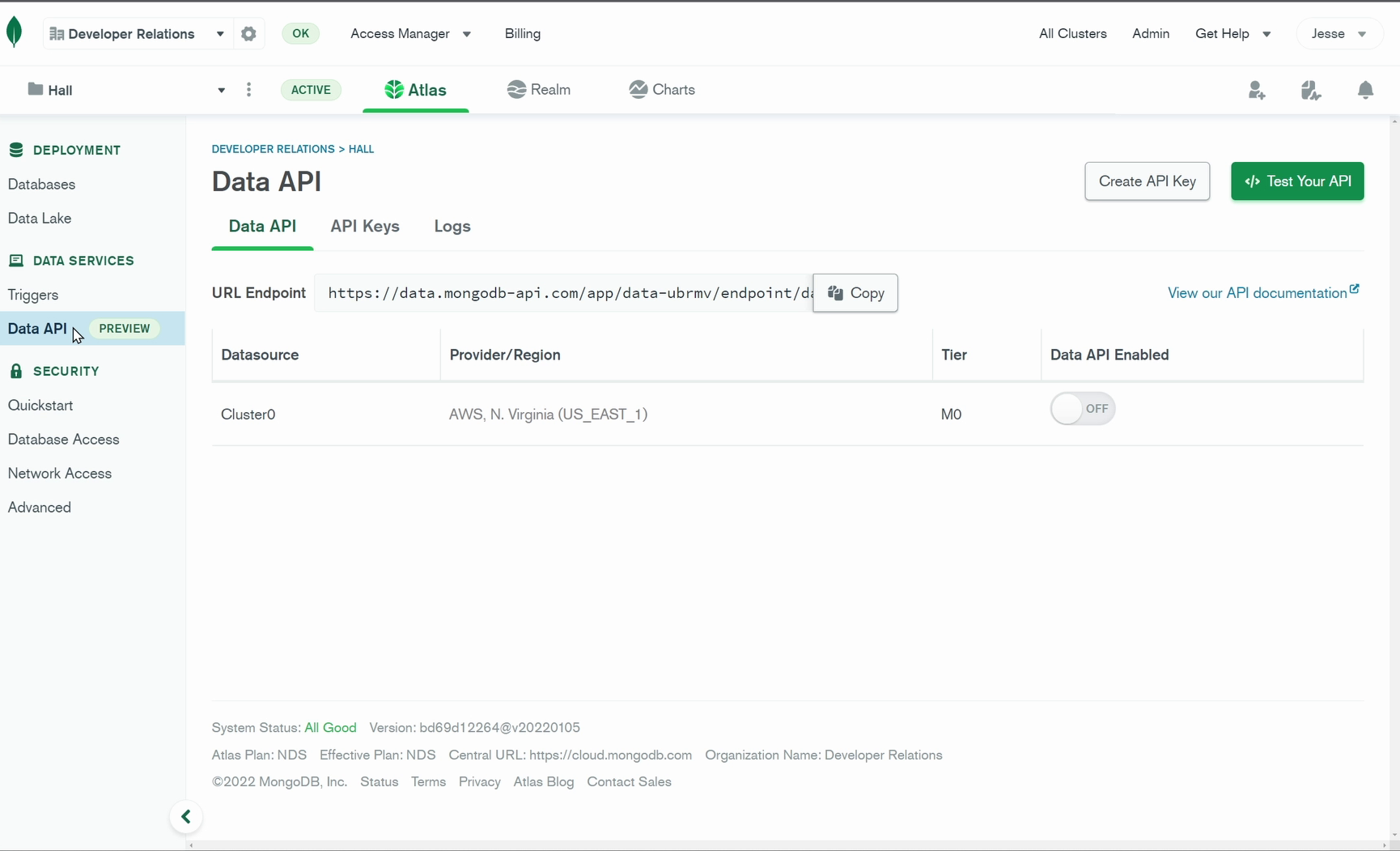Go to All Clusters
The width and height of the screenshot is (1400, 851).
[x=1072, y=34]
